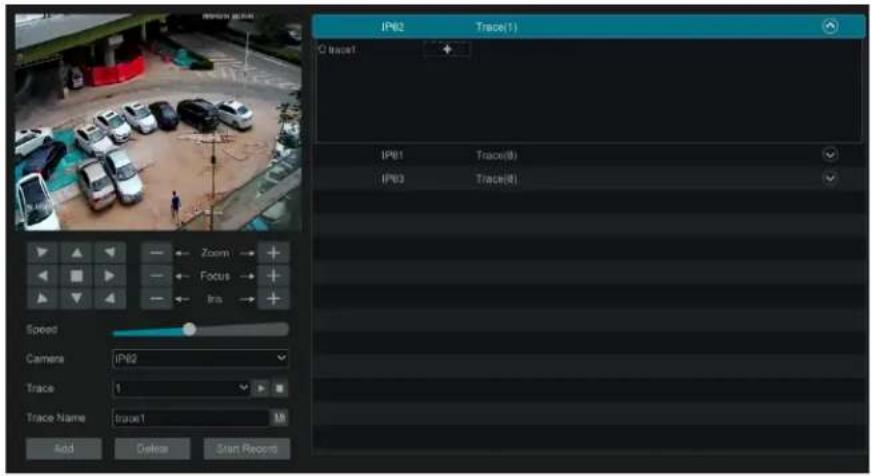The image size is (871, 476).
Task: Expand the IP03 trace row
Action: [x=830, y=178]
